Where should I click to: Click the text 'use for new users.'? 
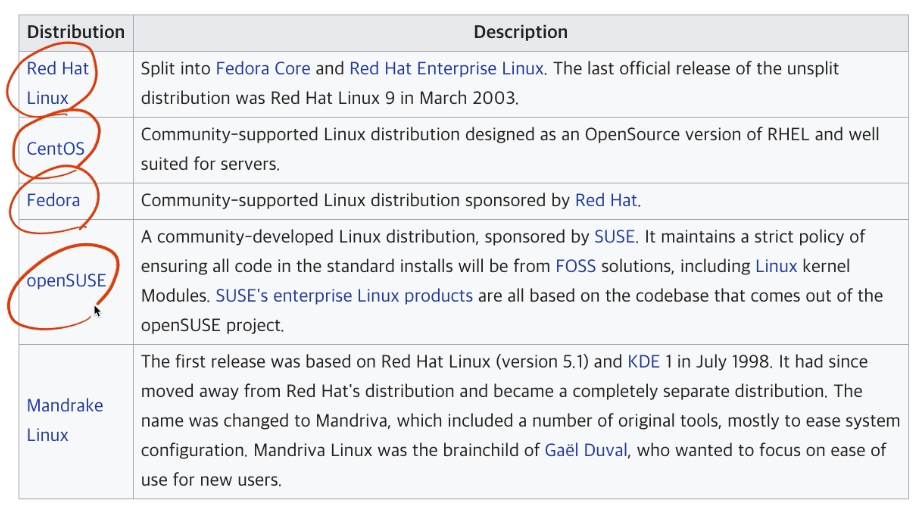[x=211, y=480]
